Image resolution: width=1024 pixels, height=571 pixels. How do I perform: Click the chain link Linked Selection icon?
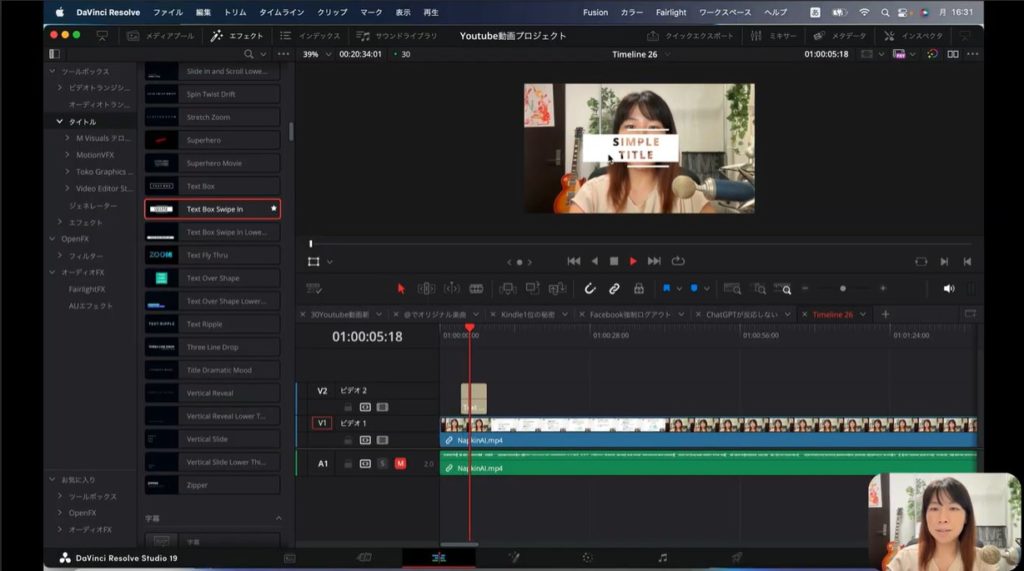pos(614,288)
